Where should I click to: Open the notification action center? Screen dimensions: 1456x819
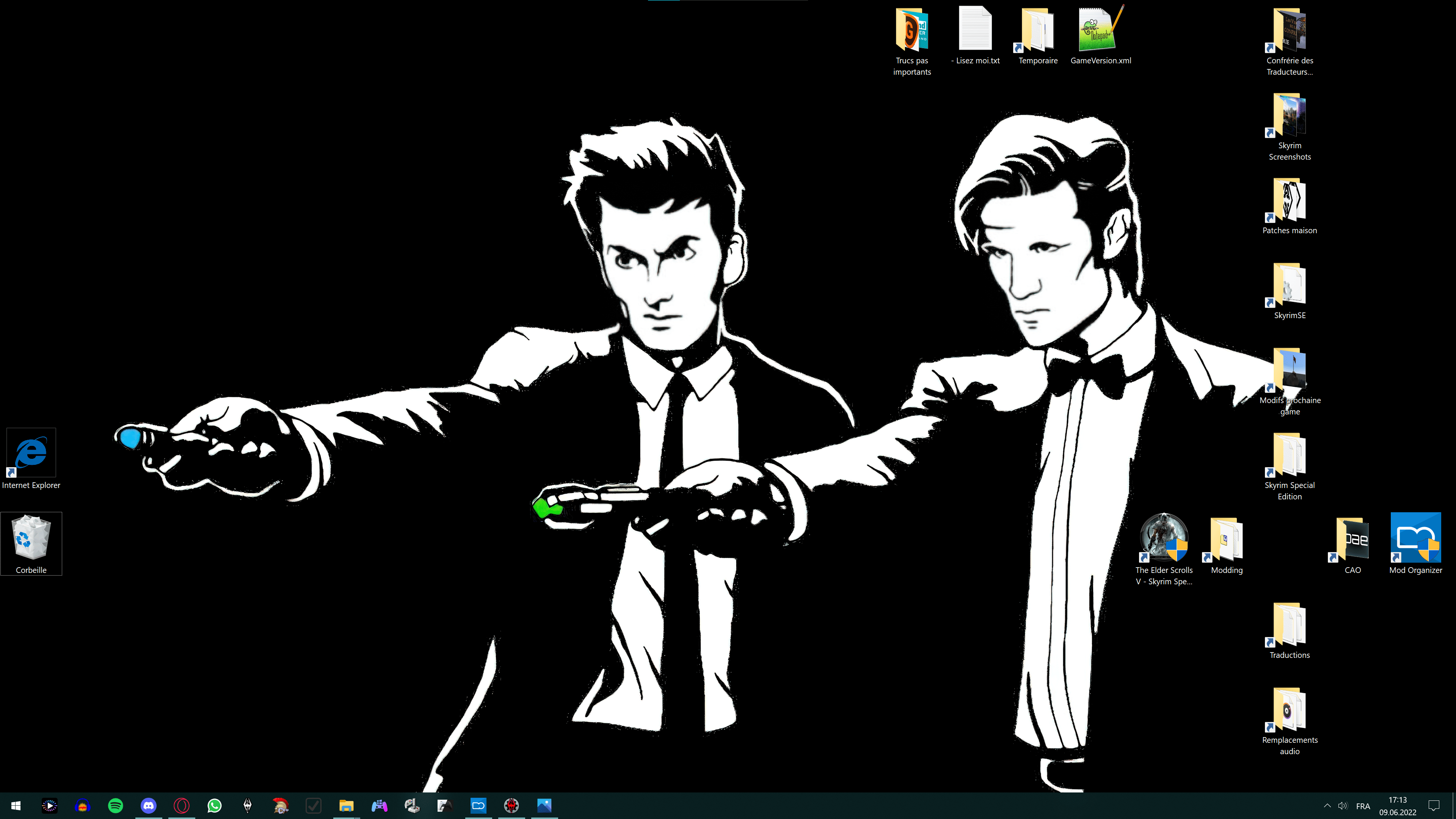(1434, 805)
